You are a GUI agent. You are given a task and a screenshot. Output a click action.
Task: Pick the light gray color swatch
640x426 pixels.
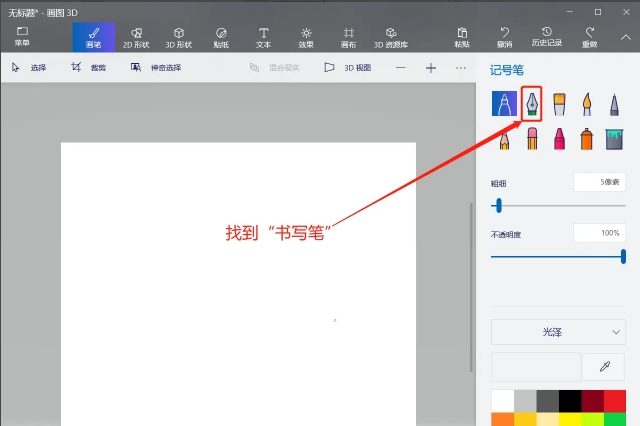(525, 401)
